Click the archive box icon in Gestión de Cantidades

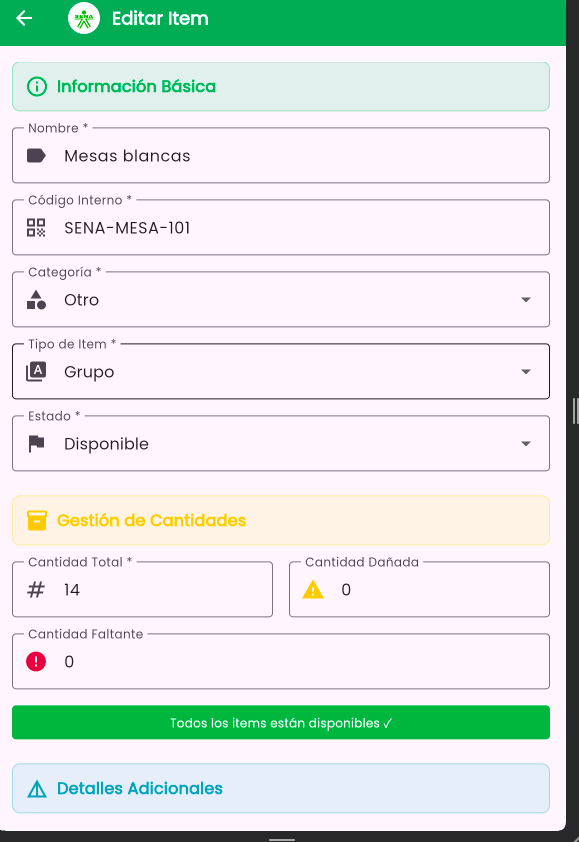click(x=37, y=520)
